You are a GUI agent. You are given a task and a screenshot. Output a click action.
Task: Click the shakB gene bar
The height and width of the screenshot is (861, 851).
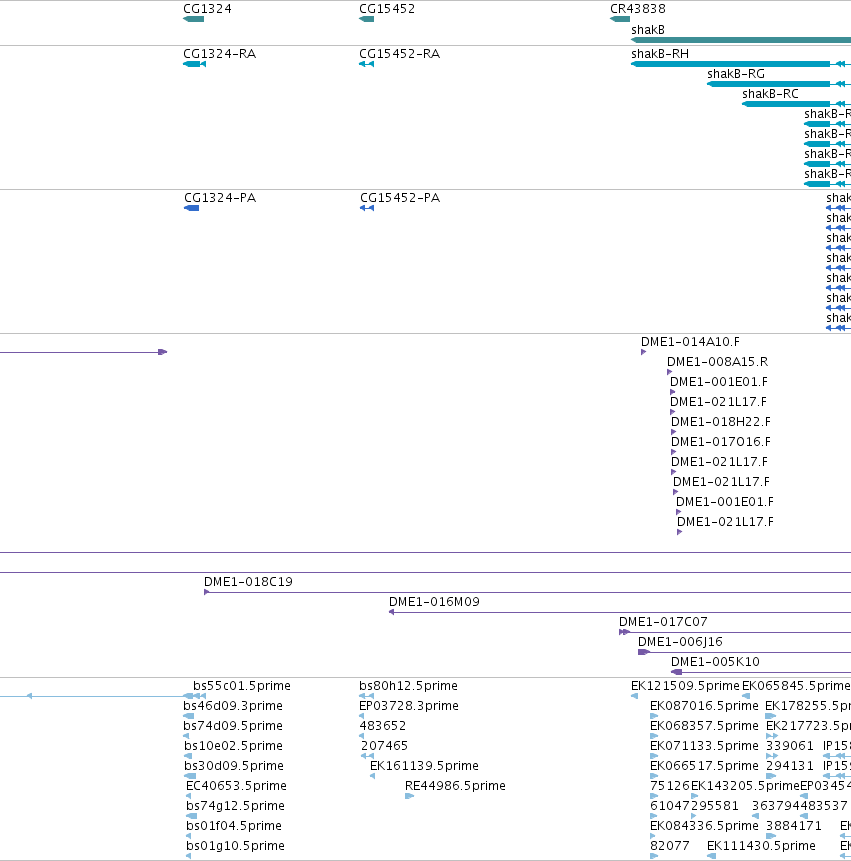coord(741,40)
